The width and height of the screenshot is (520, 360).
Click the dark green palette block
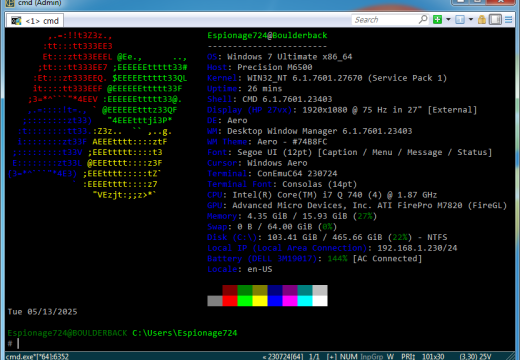tap(245, 290)
